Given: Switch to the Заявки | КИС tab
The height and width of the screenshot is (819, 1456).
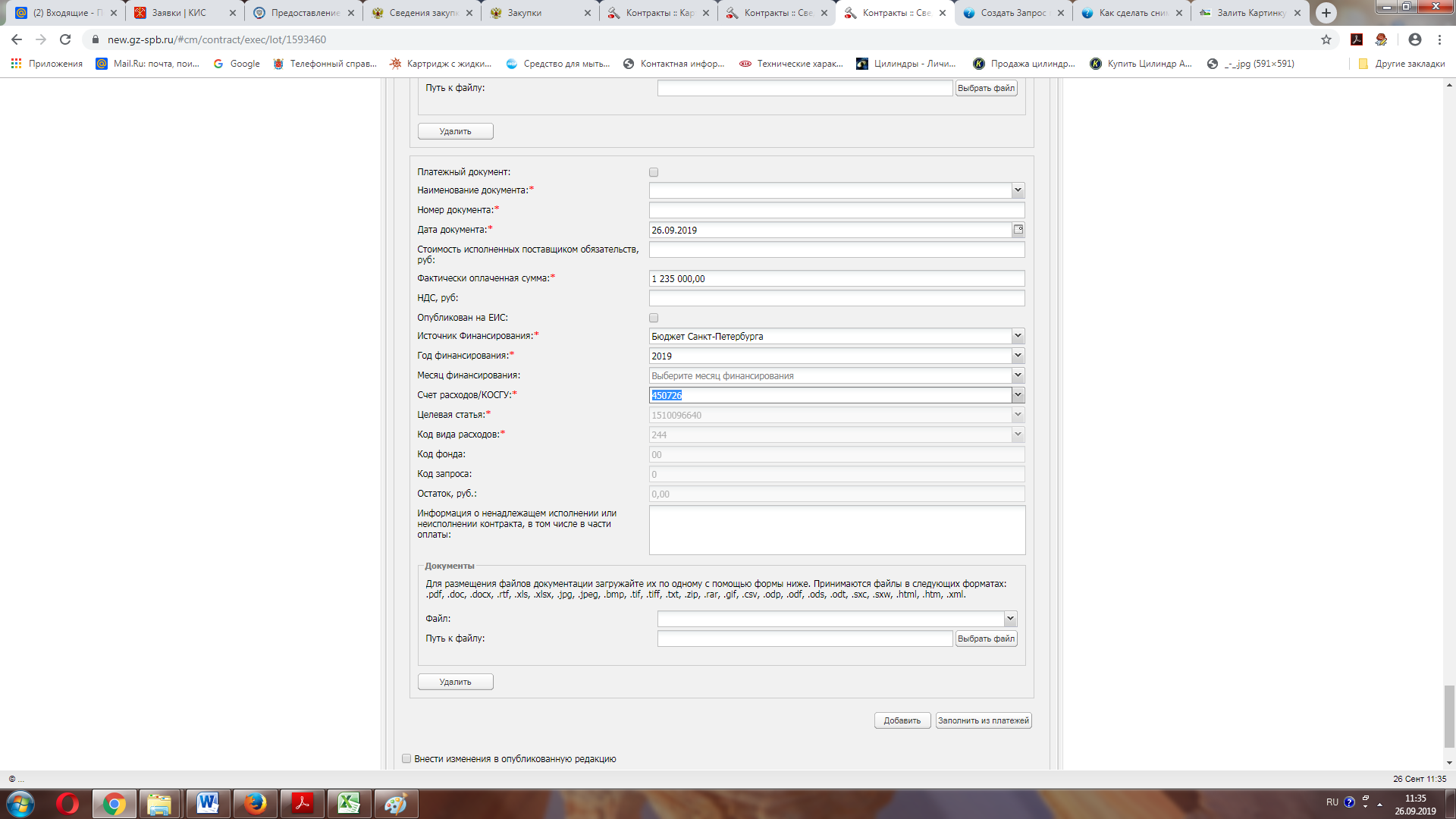Looking at the screenshot, I should 179,13.
